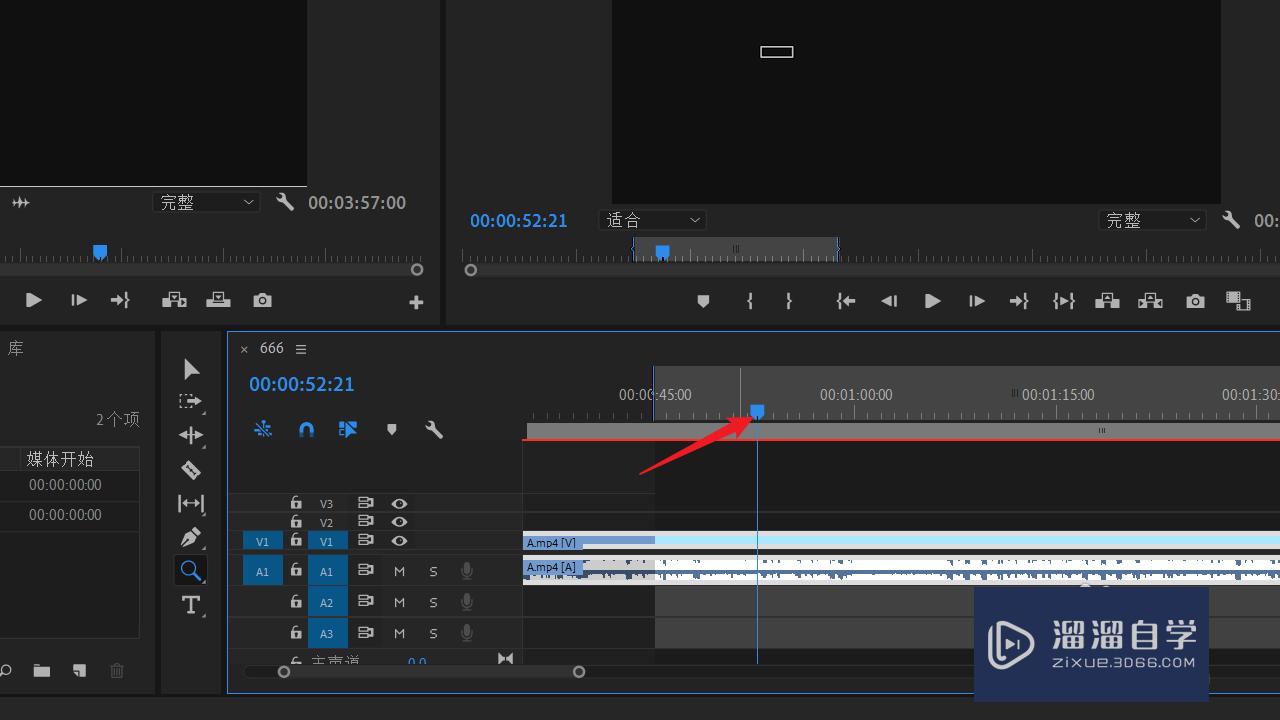
Task: Click the blue playhead in timeline ruler
Action: (757, 411)
